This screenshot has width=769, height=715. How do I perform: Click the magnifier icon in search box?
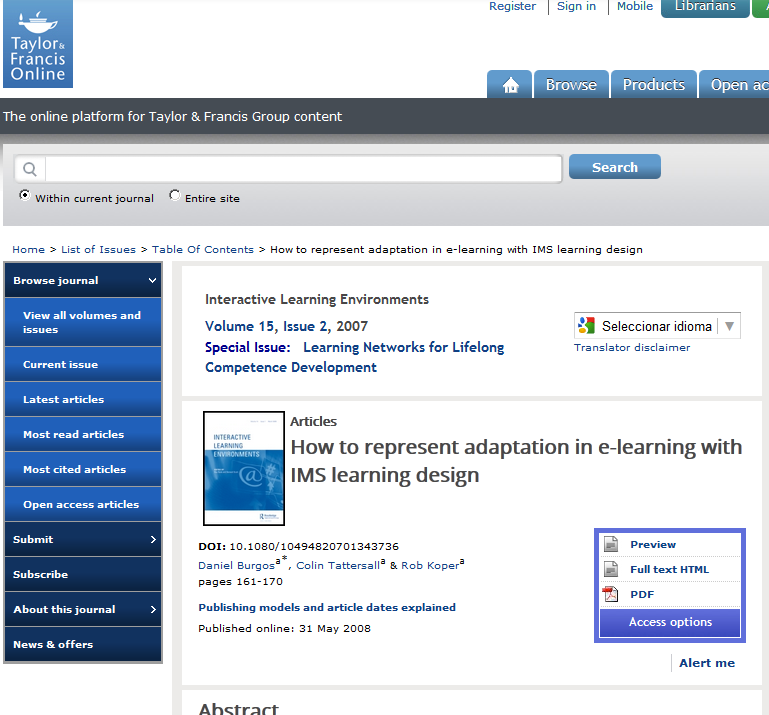pyautogui.click(x=30, y=169)
